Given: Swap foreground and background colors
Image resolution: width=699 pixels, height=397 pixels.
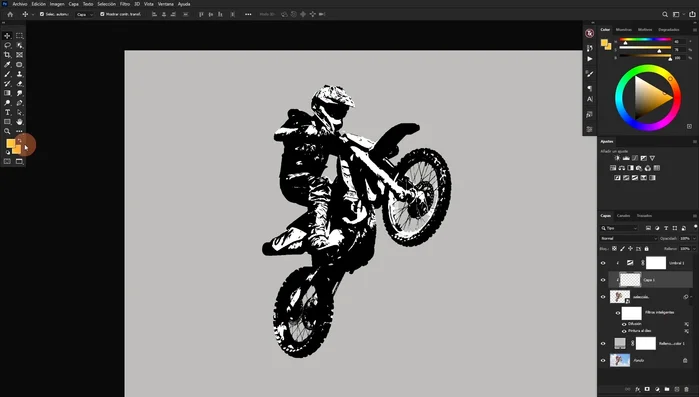Looking at the screenshot, I should click(x=20, y=140).
